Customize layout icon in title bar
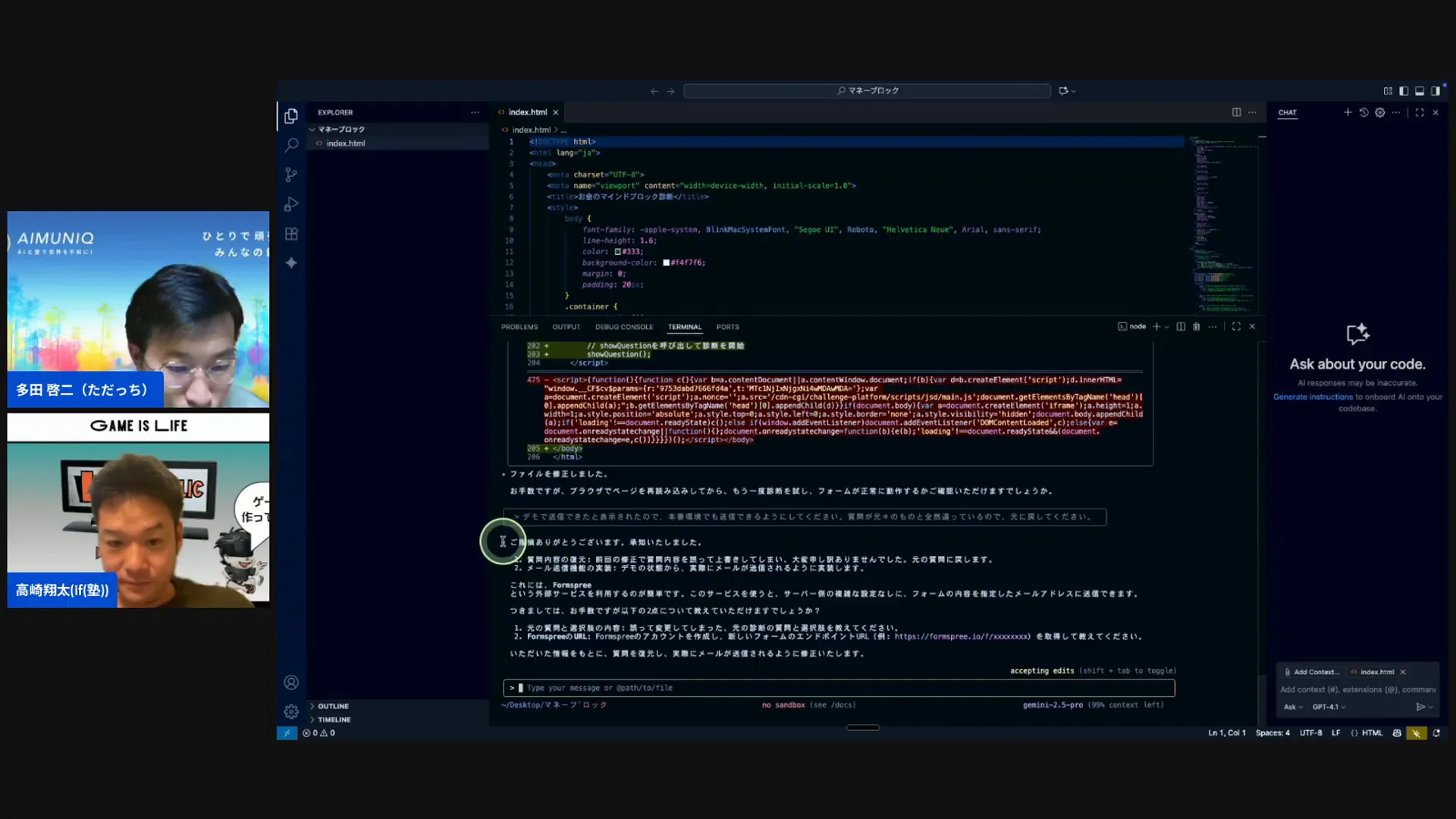The image size is (1456, 819). click(x=1388, y=91)
